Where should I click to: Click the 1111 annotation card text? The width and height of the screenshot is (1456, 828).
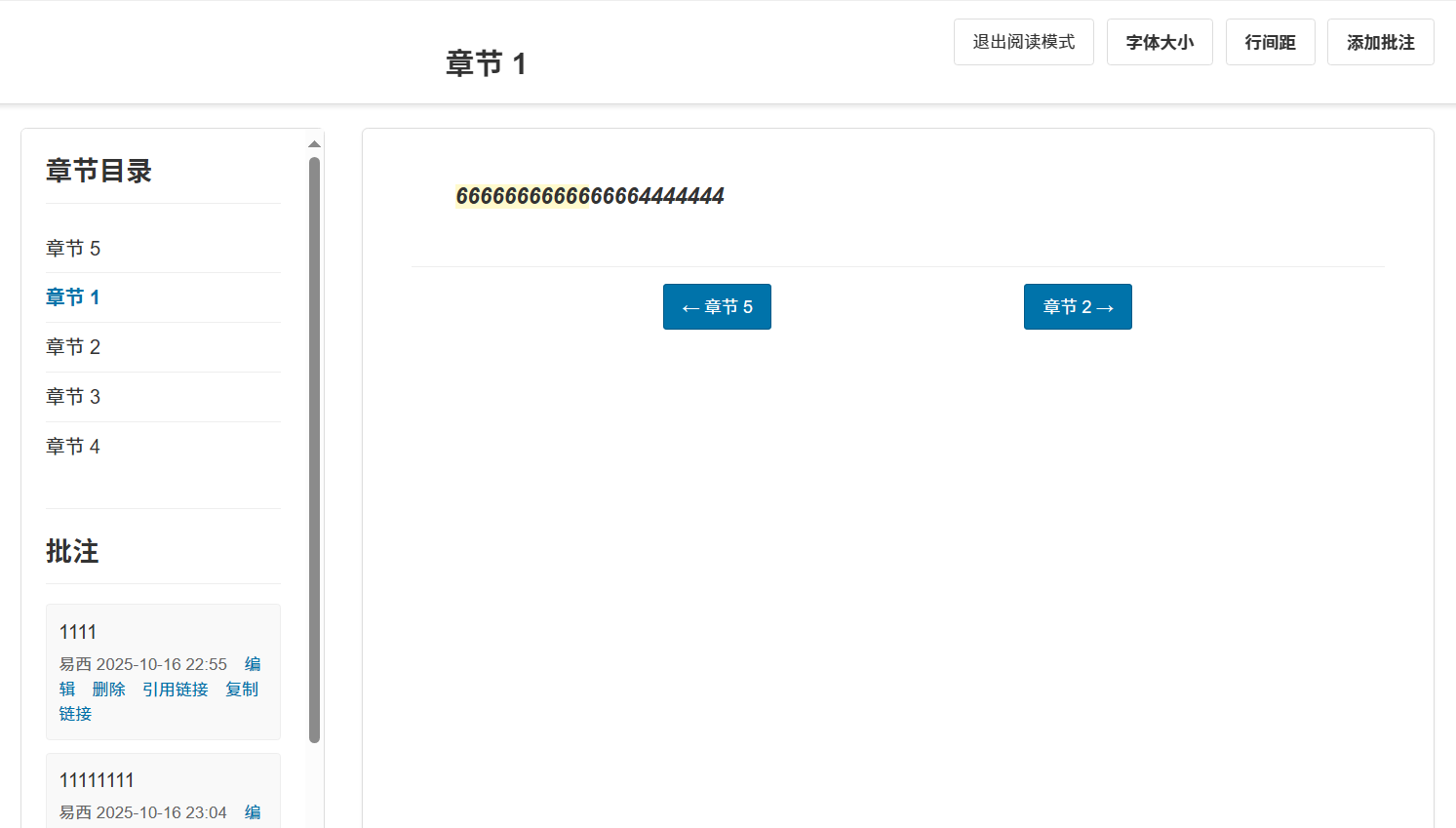point(78,632)
